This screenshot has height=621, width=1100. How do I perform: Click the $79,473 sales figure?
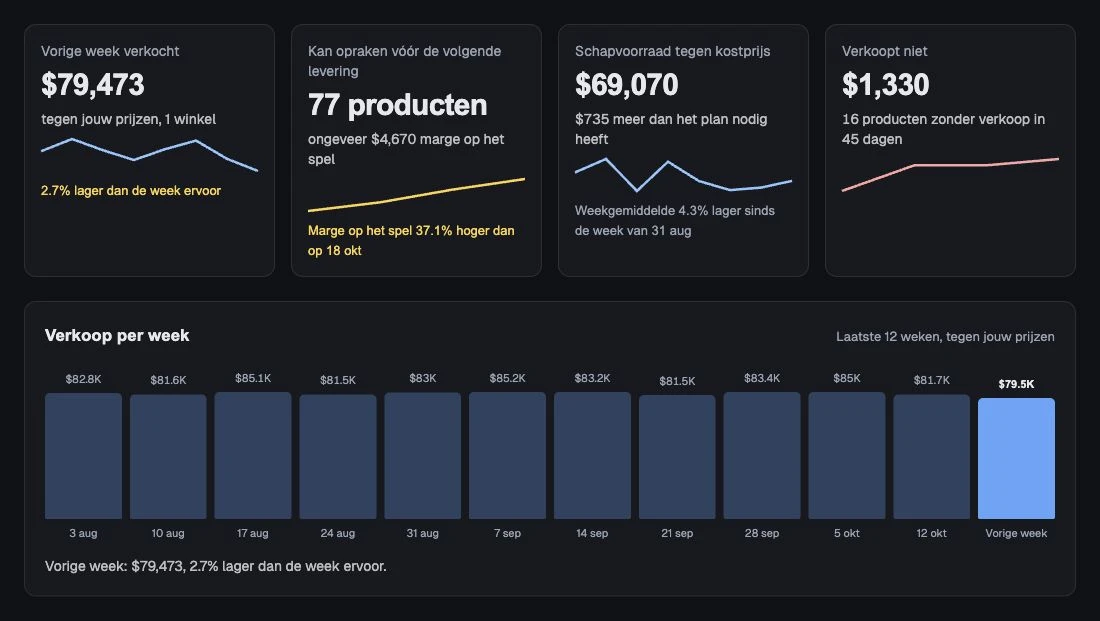tap(93, 85)
